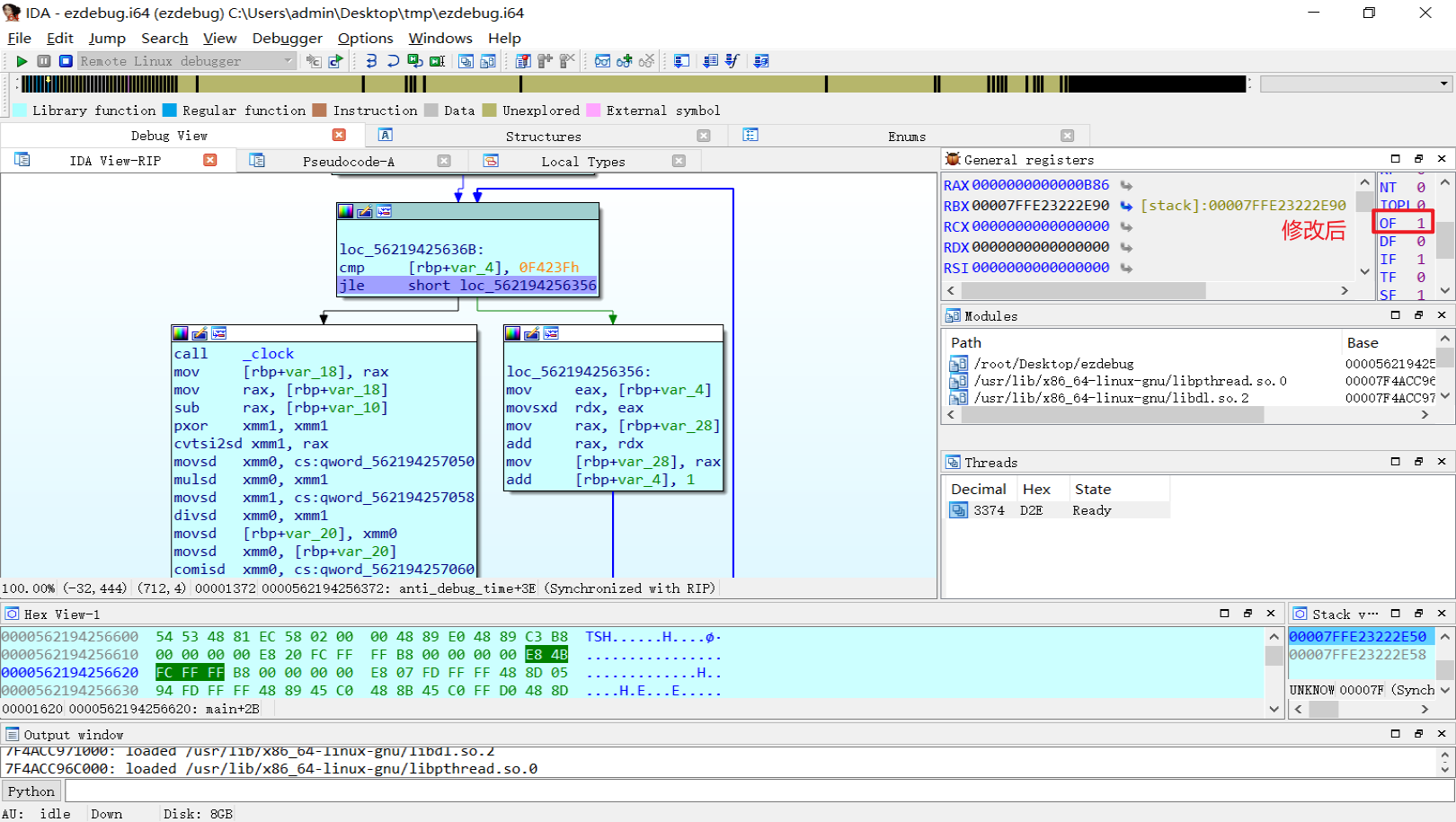The height and width of the screenshot is (822, 1456).
Task: Click the Step over toolbar icon
Action: 393,61
